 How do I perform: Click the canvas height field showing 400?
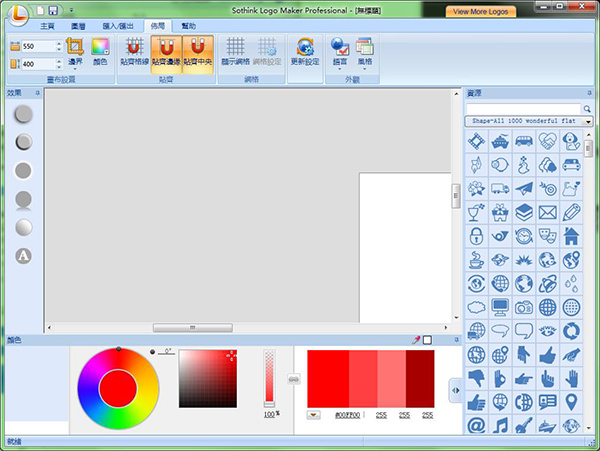pos(38,64)
